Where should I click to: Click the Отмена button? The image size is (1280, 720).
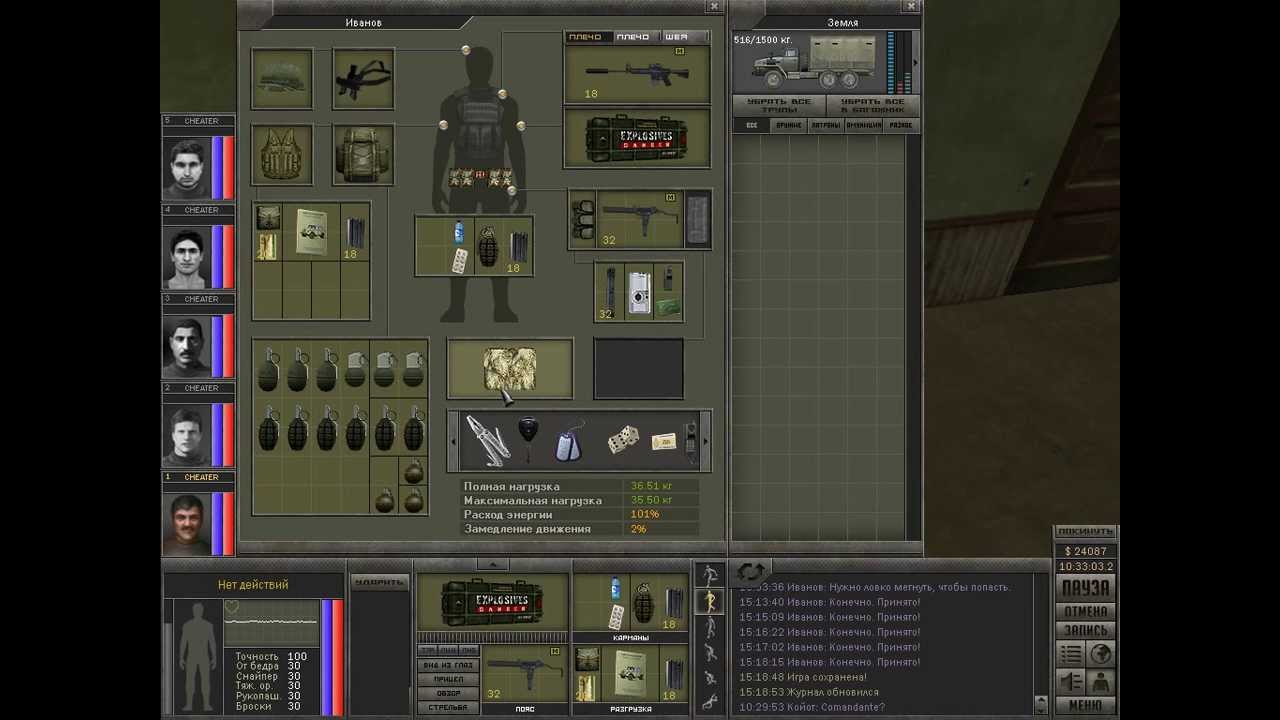(x=1085, y=611)
